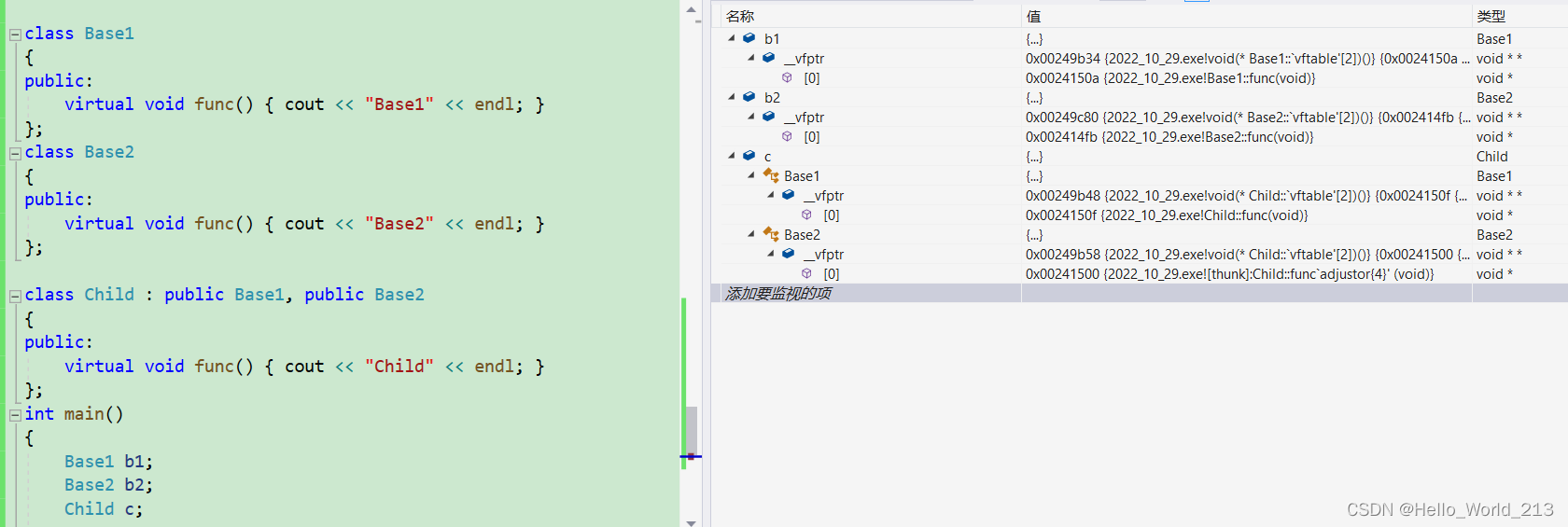Click _vfptr icon in c's Base1

click(x=789, y=195)
